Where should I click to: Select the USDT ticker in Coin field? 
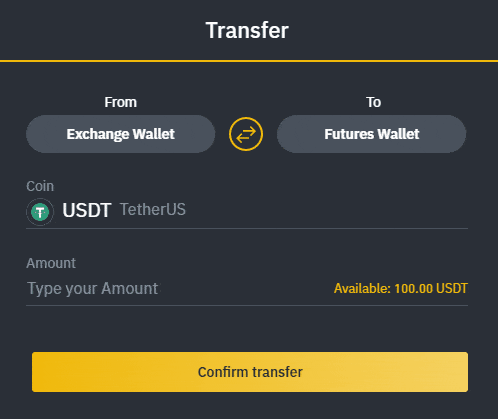coord(87,210)
